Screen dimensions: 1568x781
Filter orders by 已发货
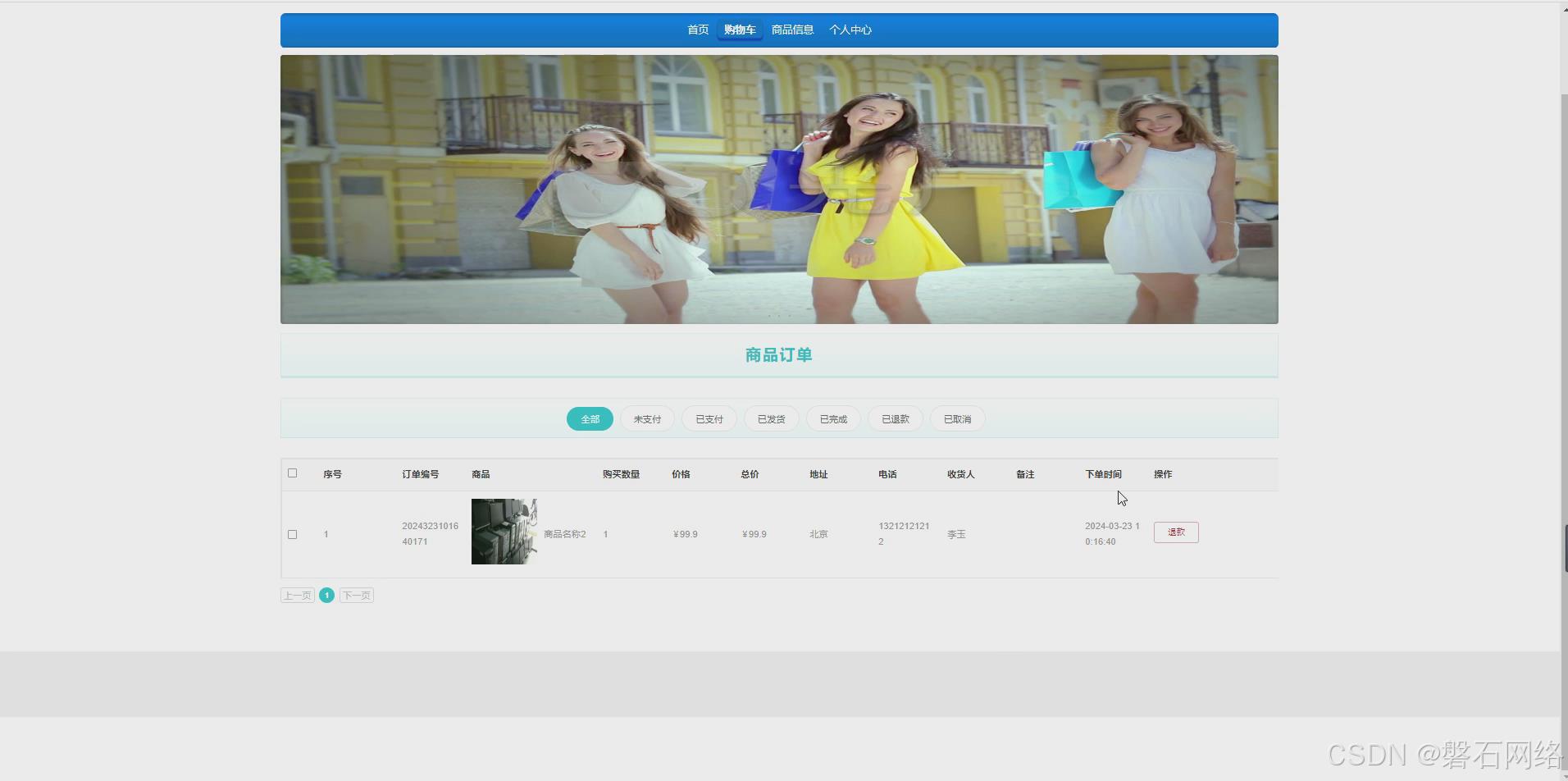tap(771, 419)
